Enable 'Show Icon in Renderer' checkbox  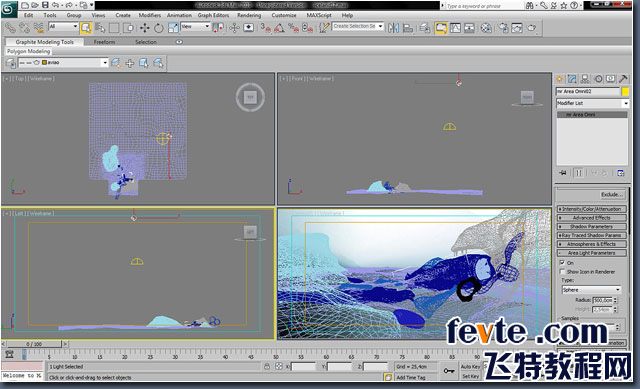pyautogui.click(x=562, y=271)
